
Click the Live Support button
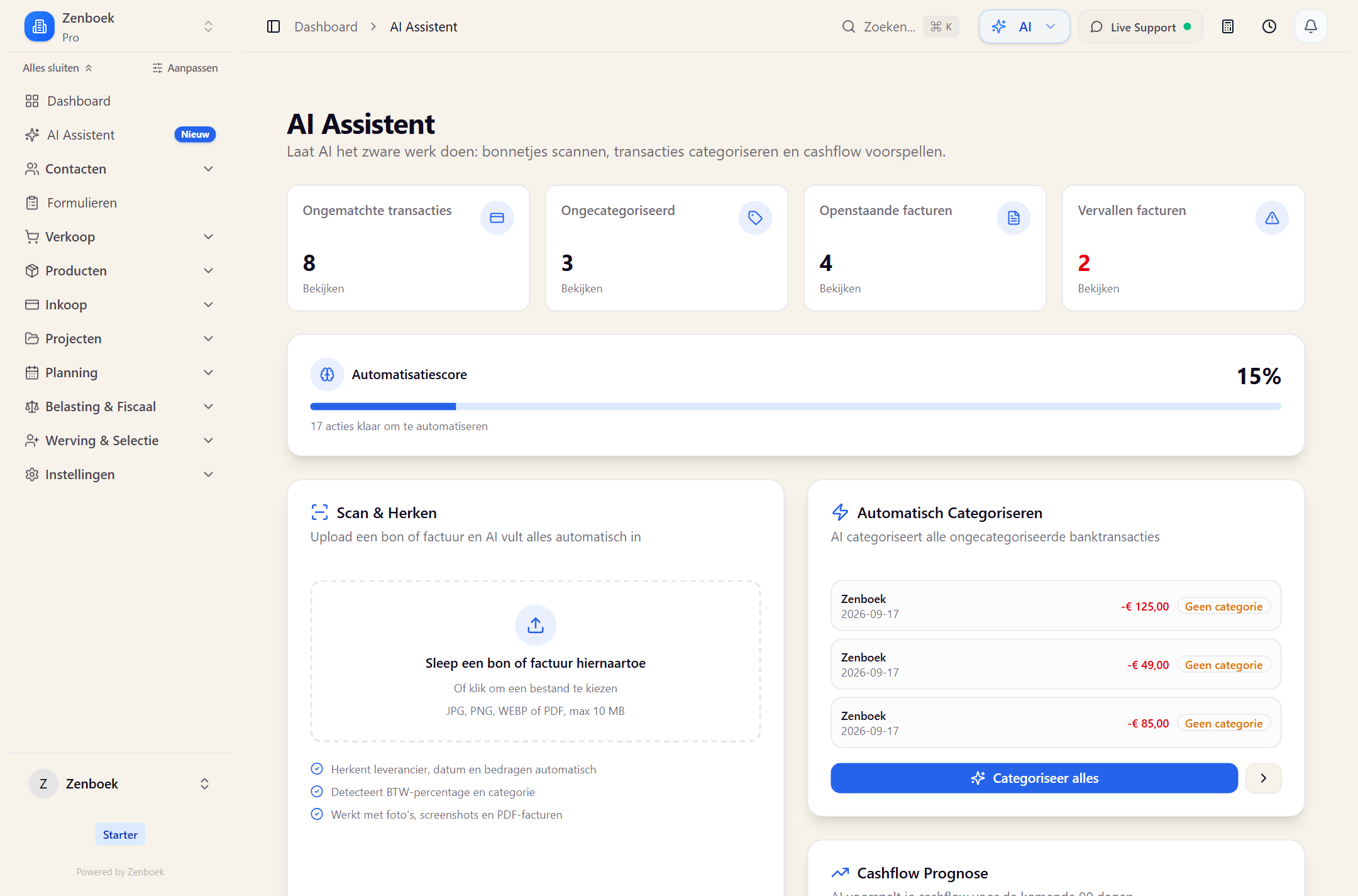(1140, 26)
